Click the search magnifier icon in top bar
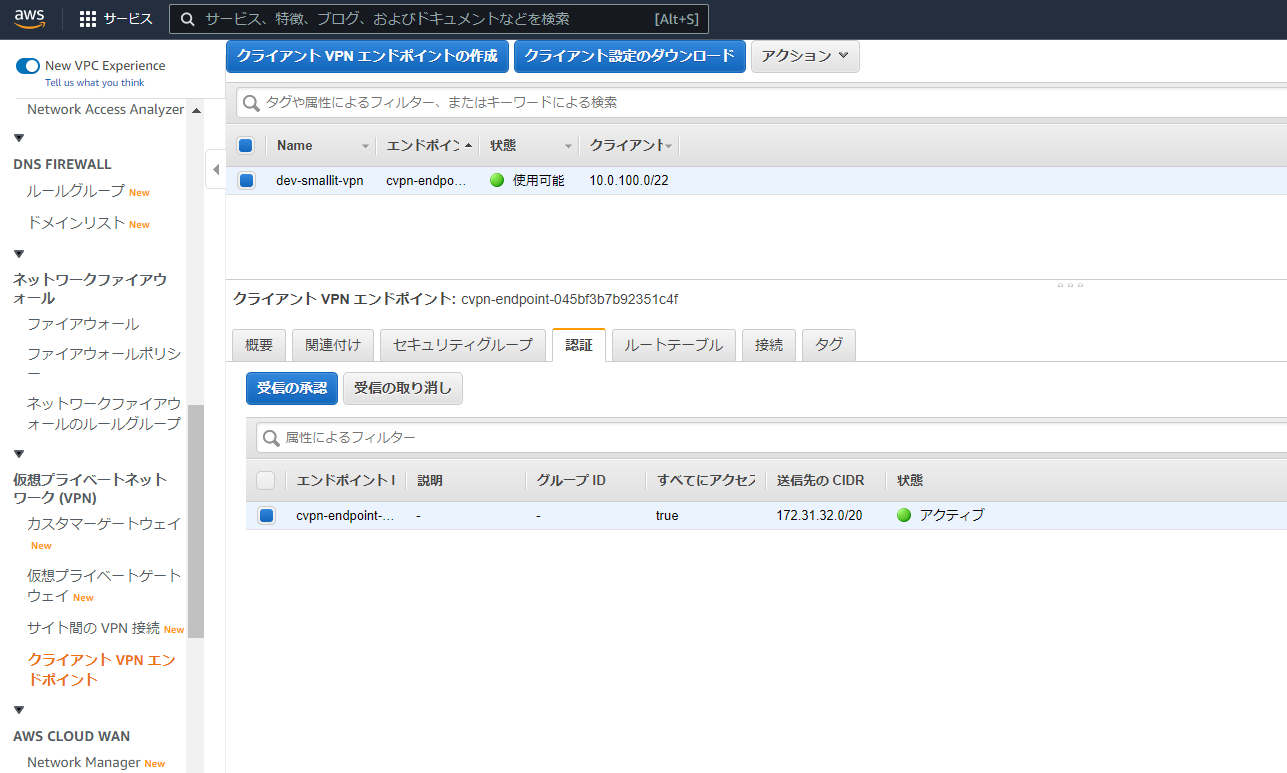 (187, 19)
